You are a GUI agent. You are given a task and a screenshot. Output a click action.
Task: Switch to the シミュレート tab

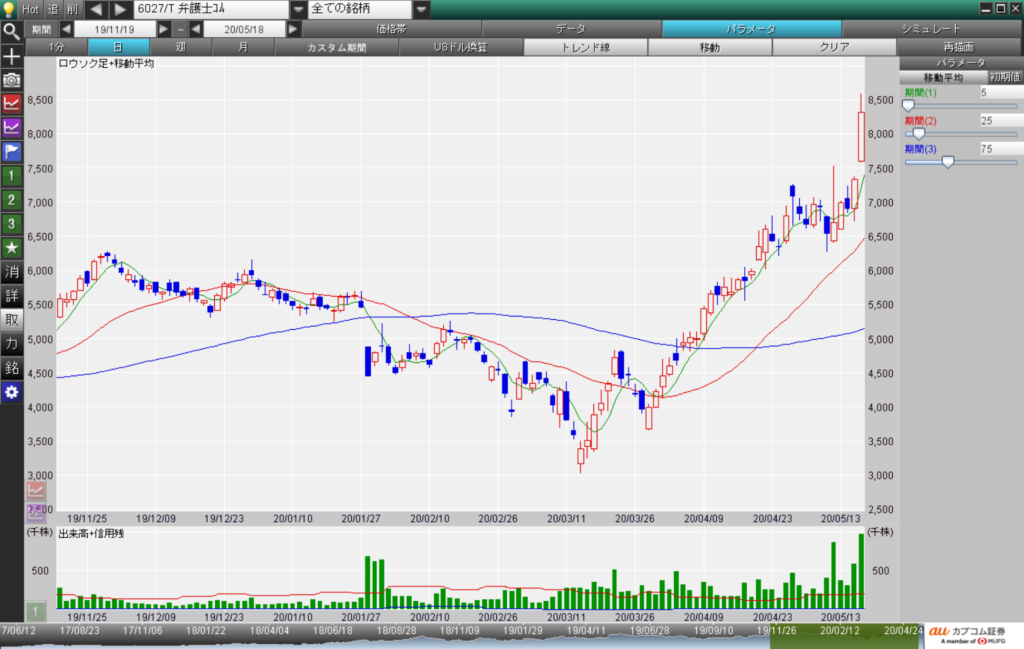tap(930, 29)
